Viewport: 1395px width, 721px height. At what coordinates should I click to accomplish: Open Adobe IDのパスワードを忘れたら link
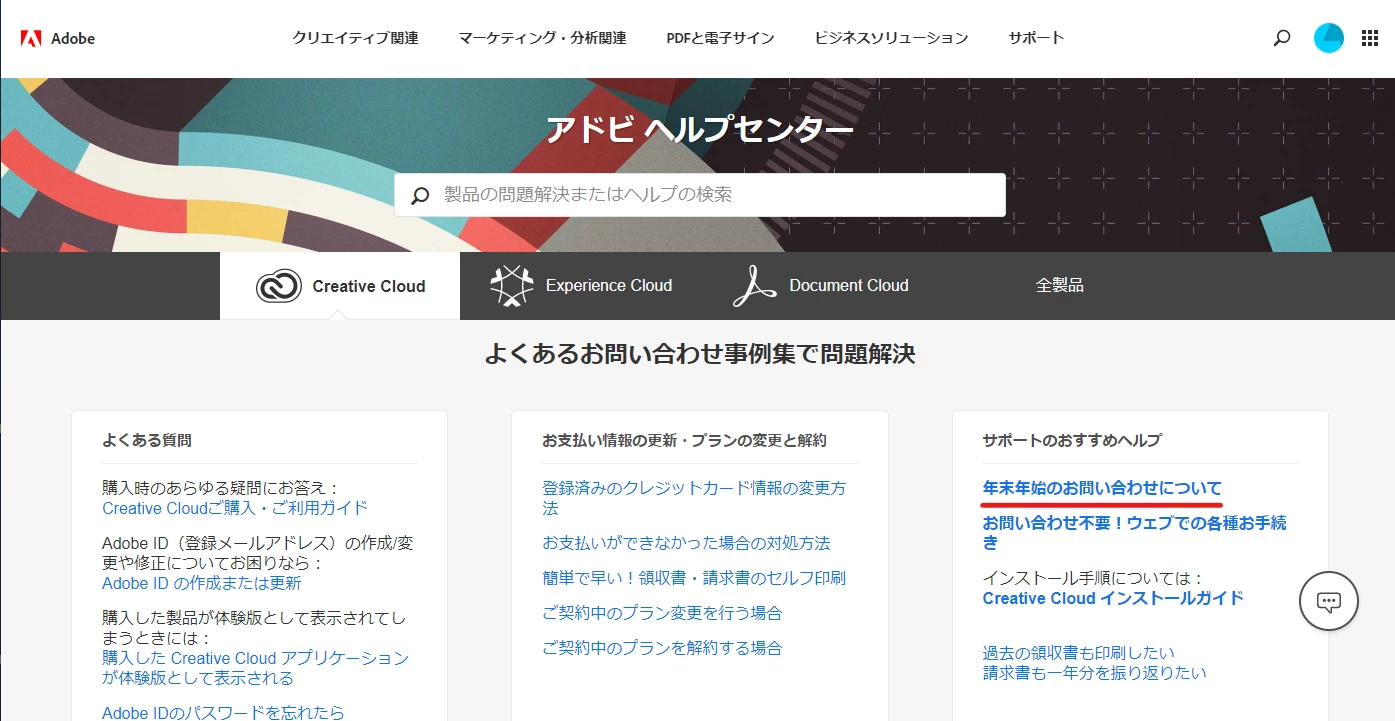[223, 712]
